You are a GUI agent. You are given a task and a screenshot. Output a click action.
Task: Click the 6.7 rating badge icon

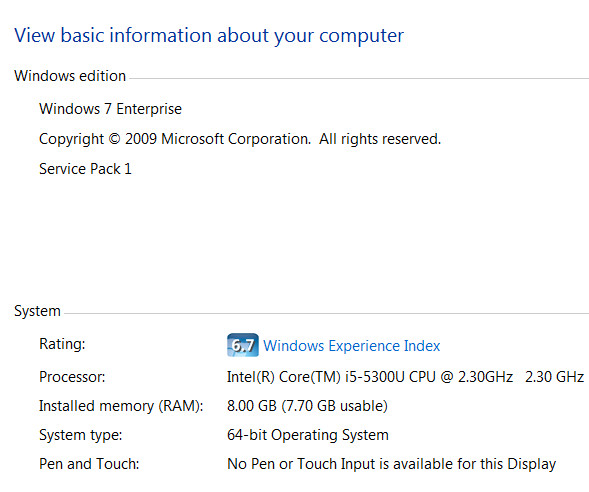pos(243,345)
